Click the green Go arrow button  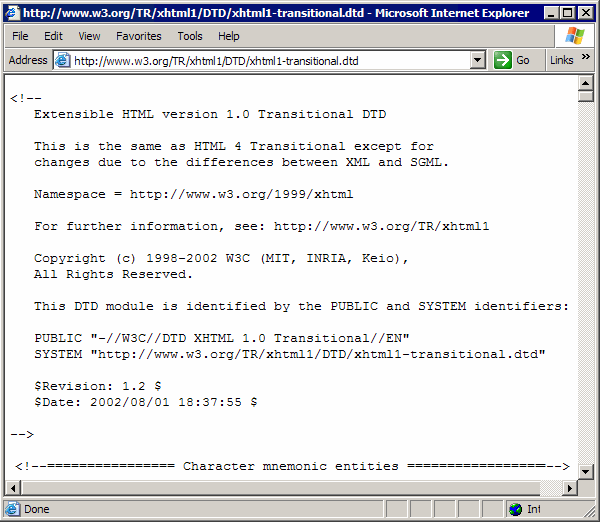pos(503,60)
